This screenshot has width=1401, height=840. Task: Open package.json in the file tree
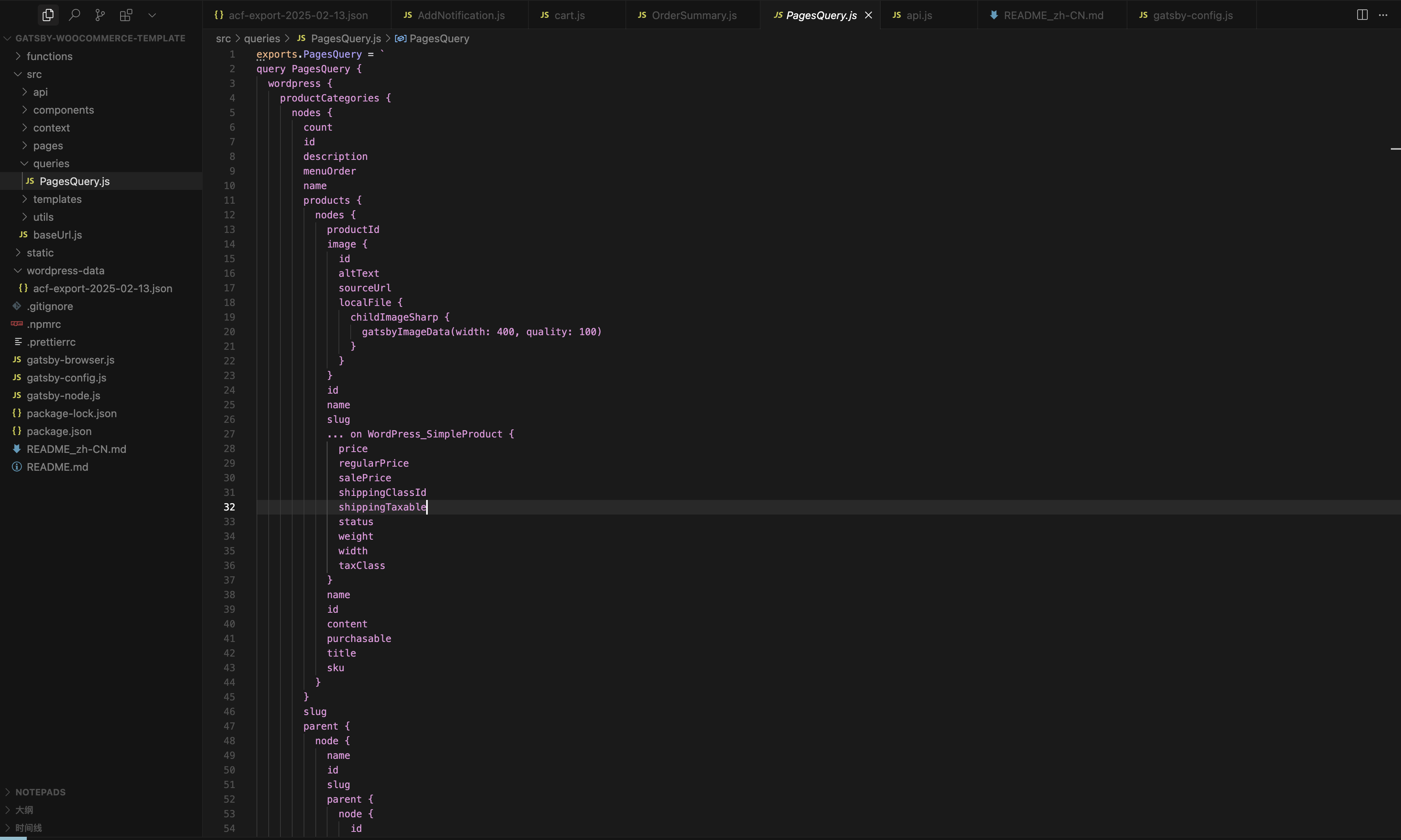click(59, 431)
